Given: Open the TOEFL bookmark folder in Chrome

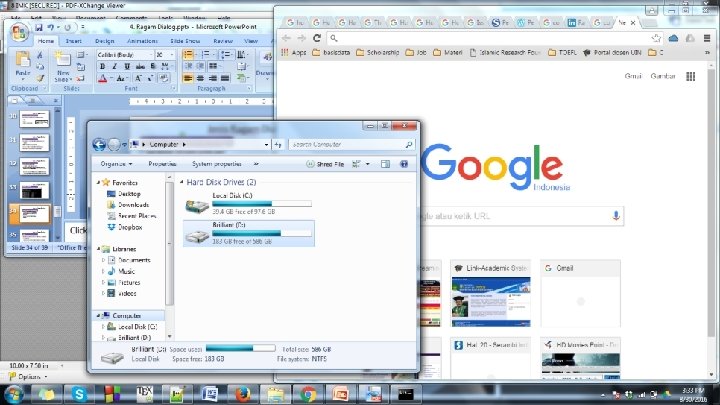Looking at the screenshot, I should [x=562, y=52].
